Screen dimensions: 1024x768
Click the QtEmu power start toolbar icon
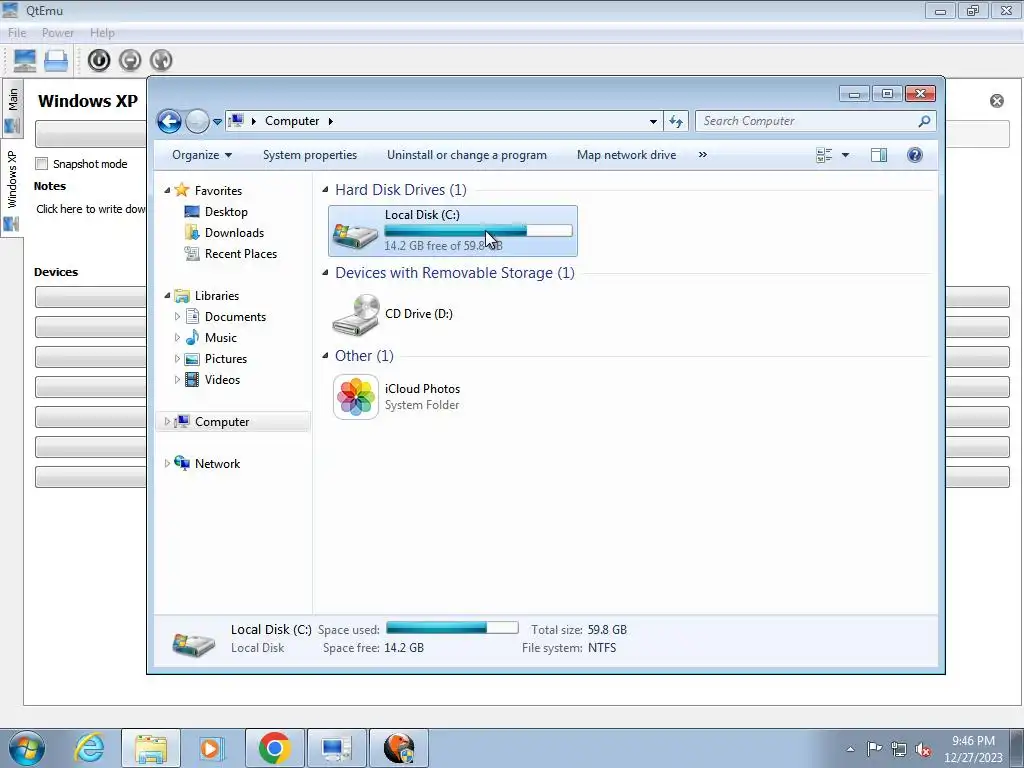click(99, 61)
